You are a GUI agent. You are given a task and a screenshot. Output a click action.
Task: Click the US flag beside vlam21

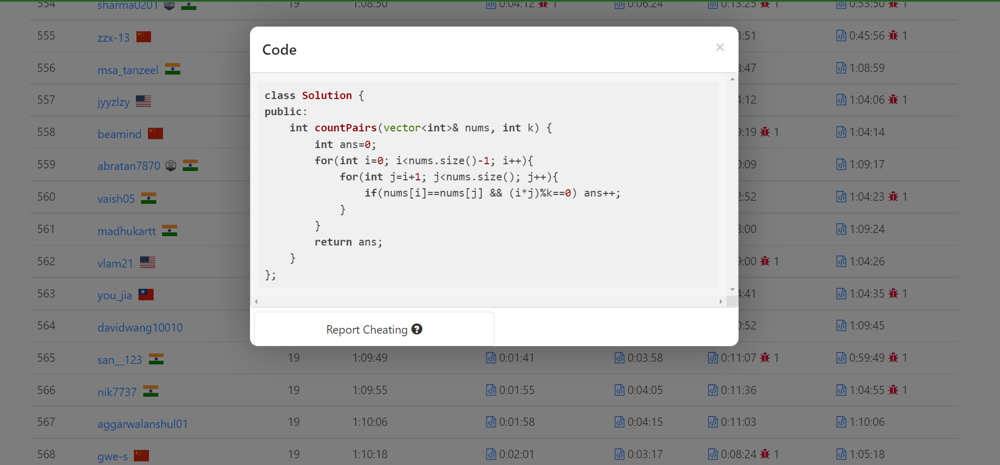[147, 262]
